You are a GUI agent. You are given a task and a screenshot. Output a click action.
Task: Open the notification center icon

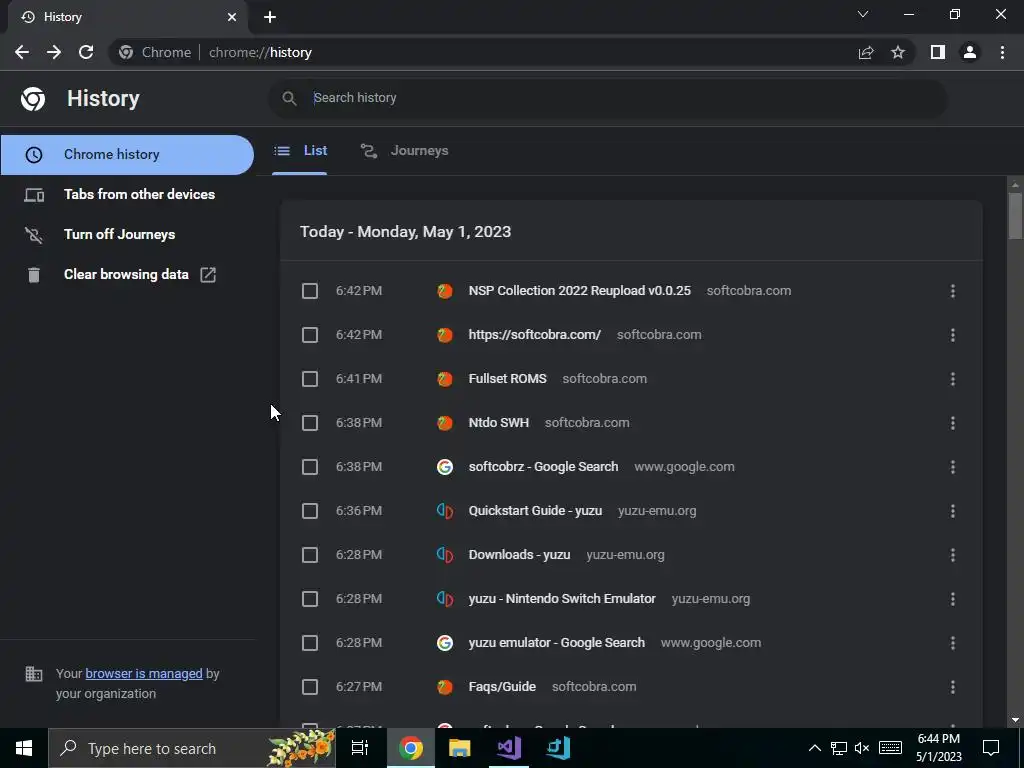click(x=991, y=748)
